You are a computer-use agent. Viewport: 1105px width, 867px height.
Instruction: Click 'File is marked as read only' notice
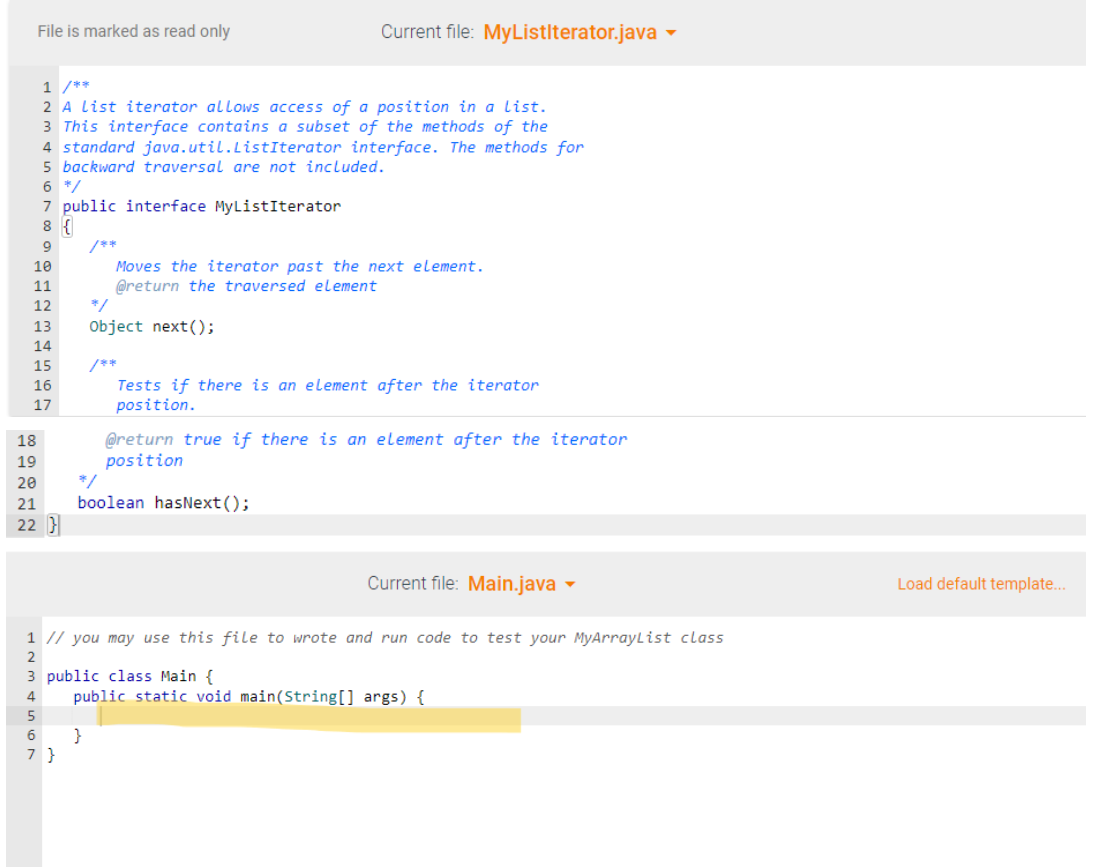pyautogui.click(x=134, y=32)
